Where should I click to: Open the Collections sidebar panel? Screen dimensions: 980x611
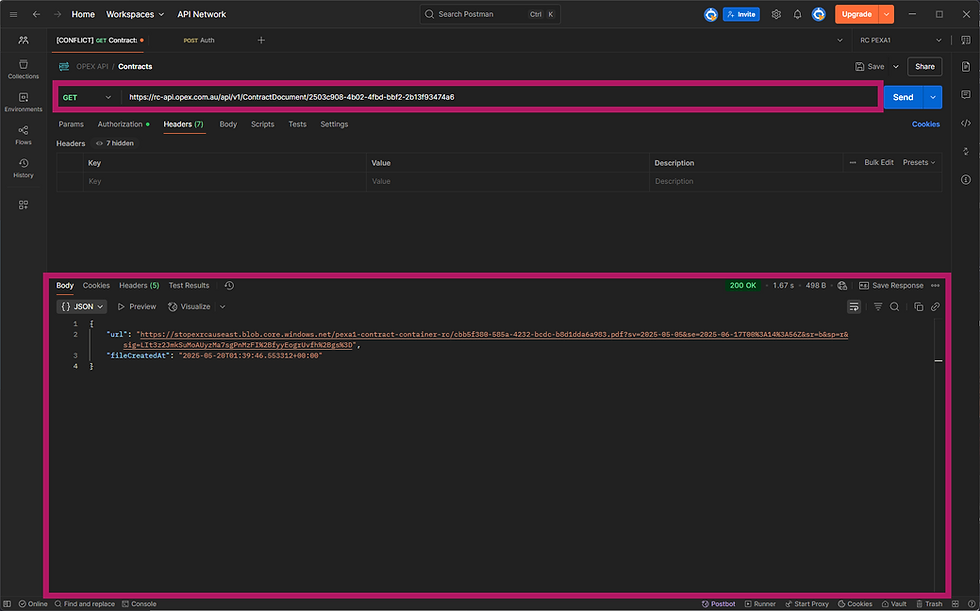pos(23,69)
